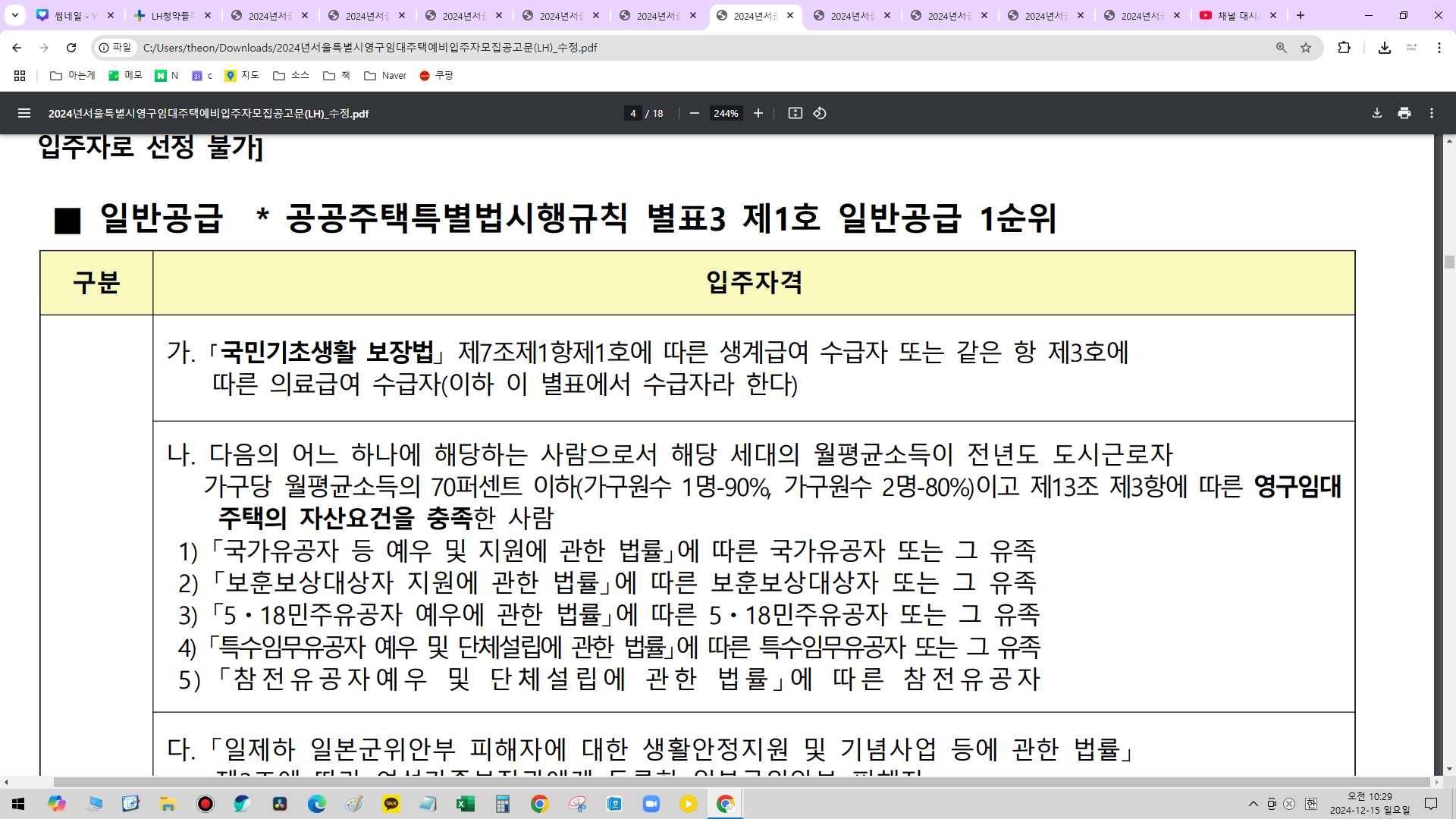Viewport: 1456px width, 819px height.
Task: Click the 일반공급 section heading
Action: click(161, 218)
